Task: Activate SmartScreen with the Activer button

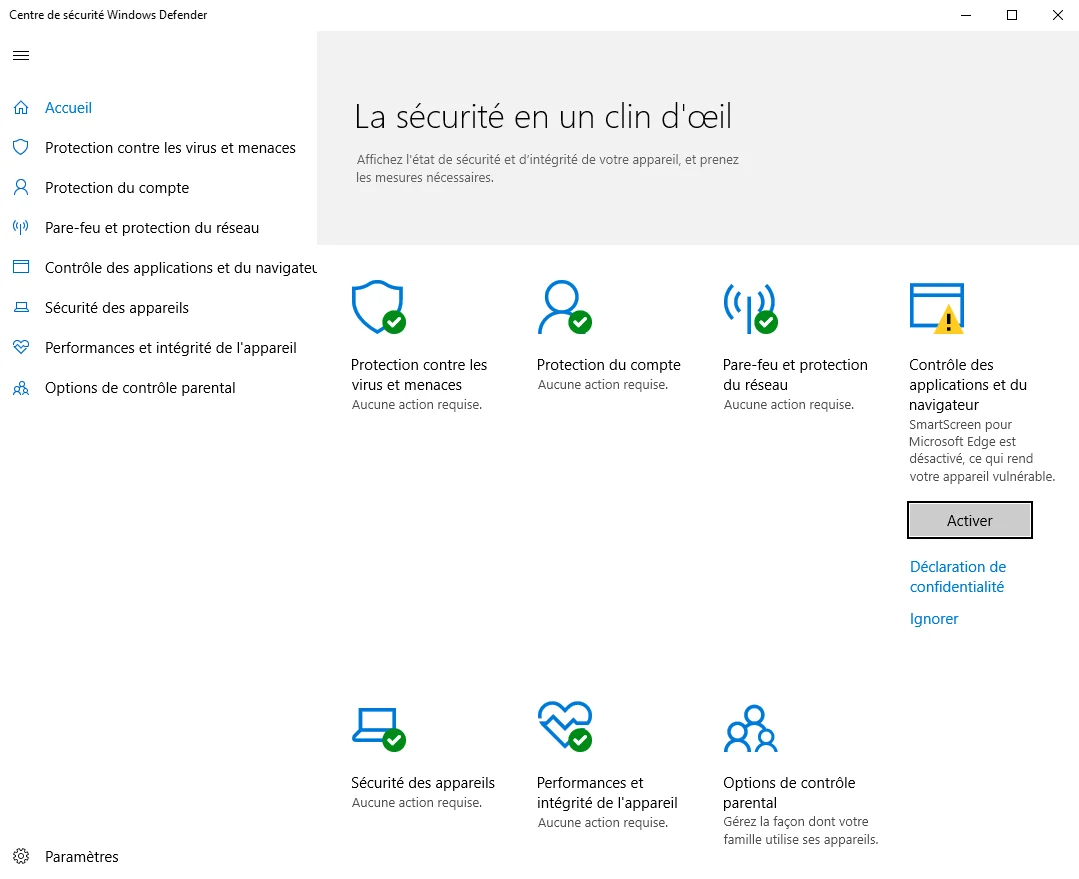Action: (x=969, y=520)
